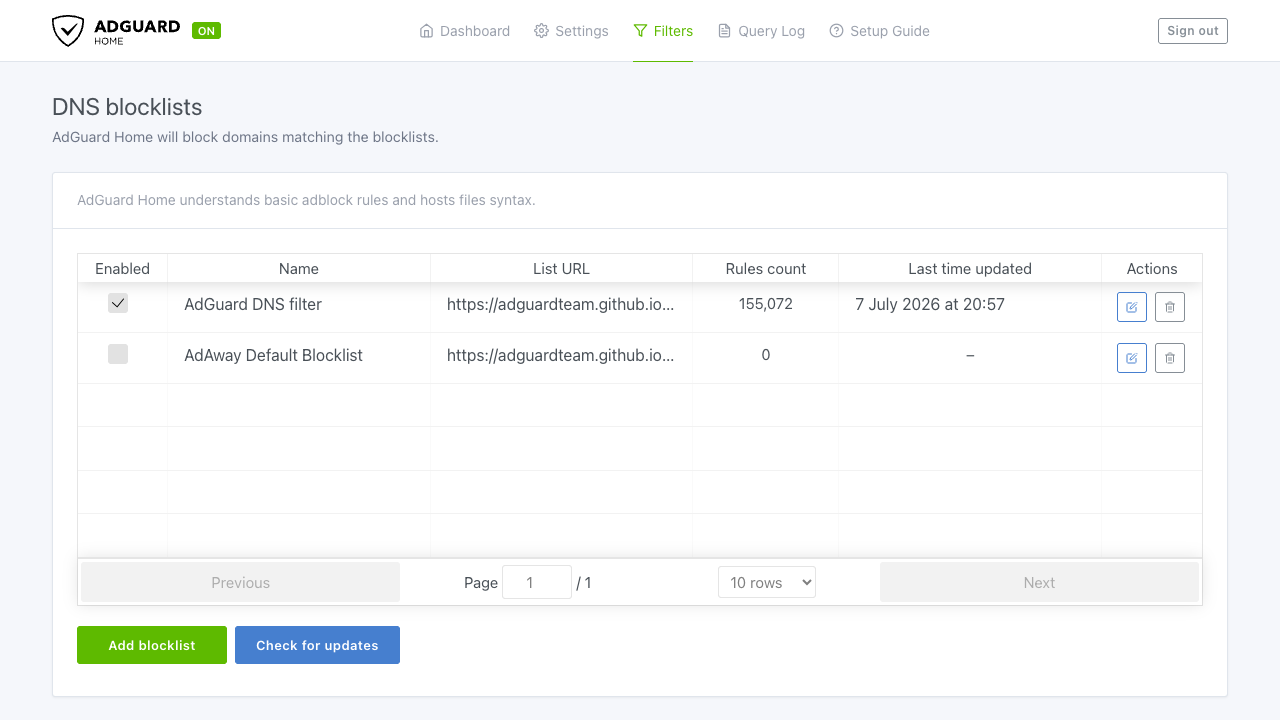Open the Dashboard tab
Image resolution: width=1280 pixels, height=720 pixels.
[x=465, y=31]
